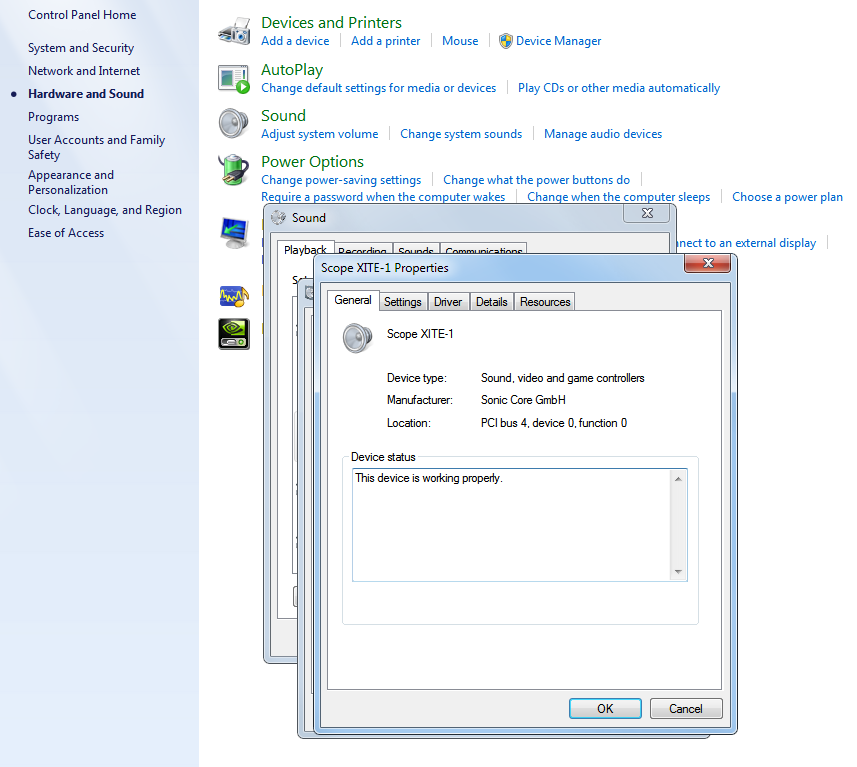
Task: Click the Display monitor icon
Action: (234, 232)
